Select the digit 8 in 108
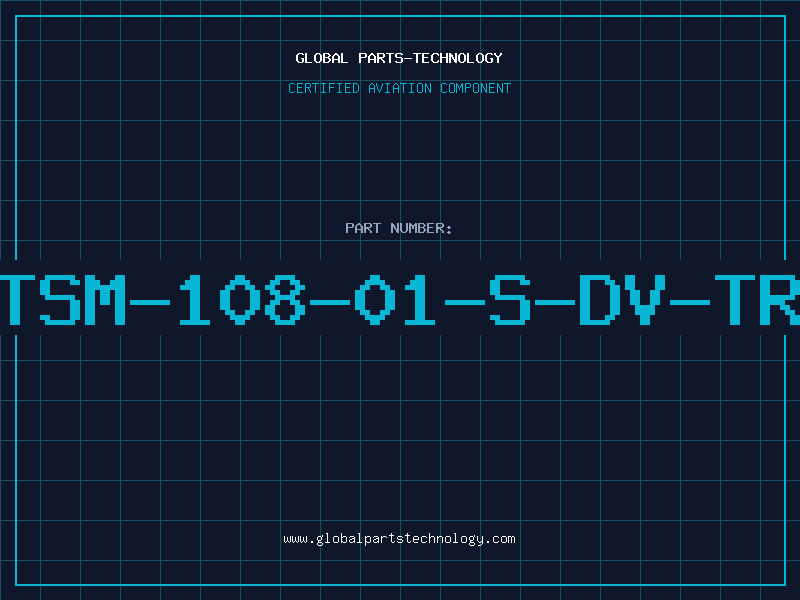 point(287,299)
